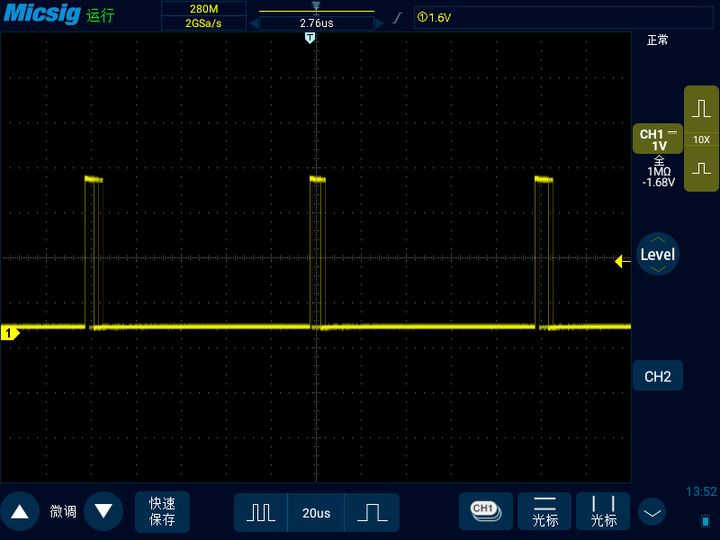
Task: Tap the fine-tune up arrow button
Action: point(20,512)
